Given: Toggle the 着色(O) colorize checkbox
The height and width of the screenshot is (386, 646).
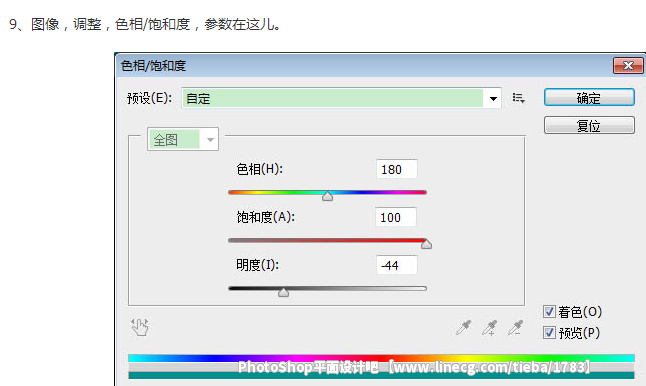Looking at the screenshot, I should pyautogui.click(x=549, y=311).
